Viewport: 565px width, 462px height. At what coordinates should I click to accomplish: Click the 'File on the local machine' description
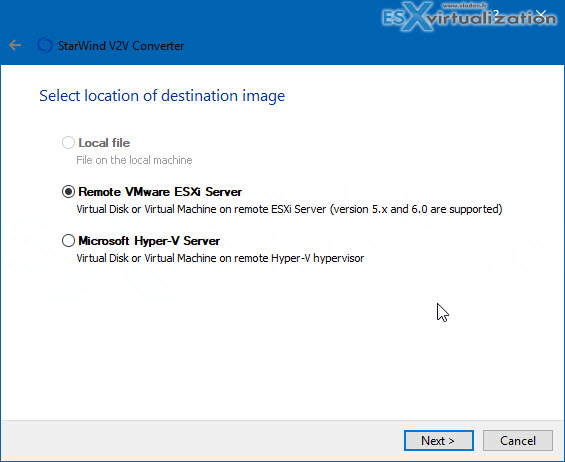point(134,160)
